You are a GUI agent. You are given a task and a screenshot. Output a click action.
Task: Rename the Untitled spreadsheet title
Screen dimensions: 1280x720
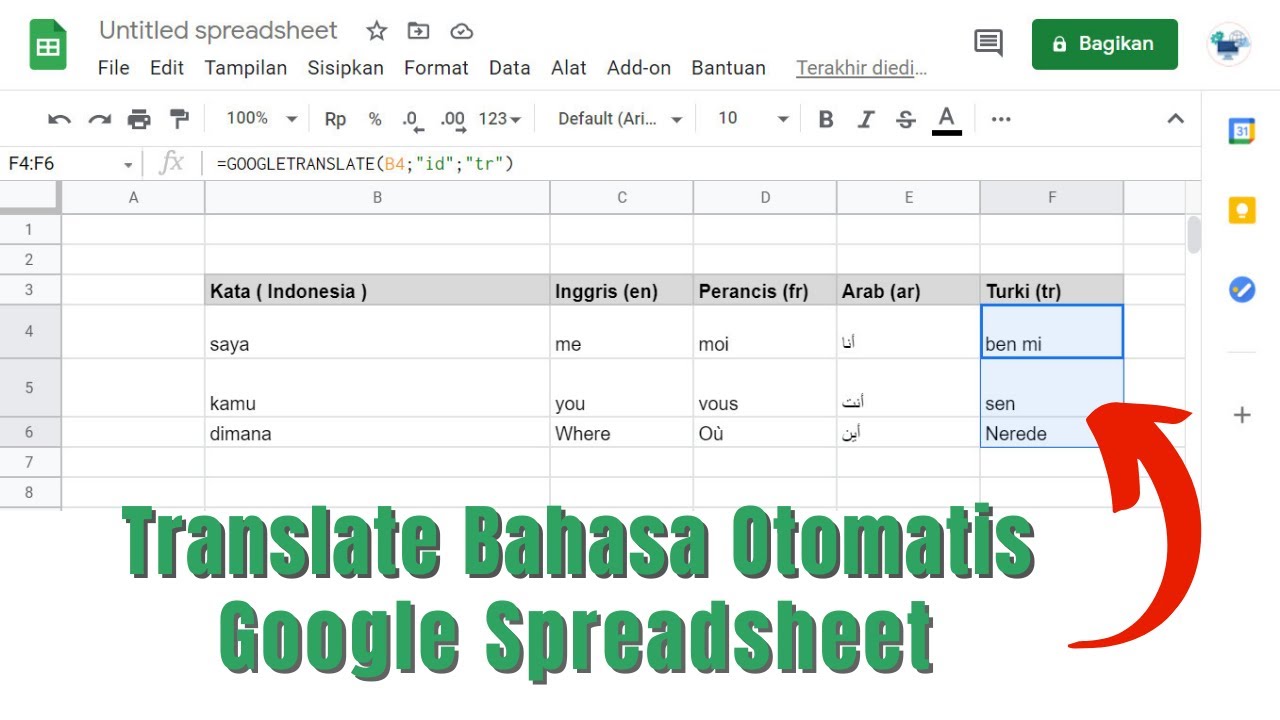pos(218,31)
